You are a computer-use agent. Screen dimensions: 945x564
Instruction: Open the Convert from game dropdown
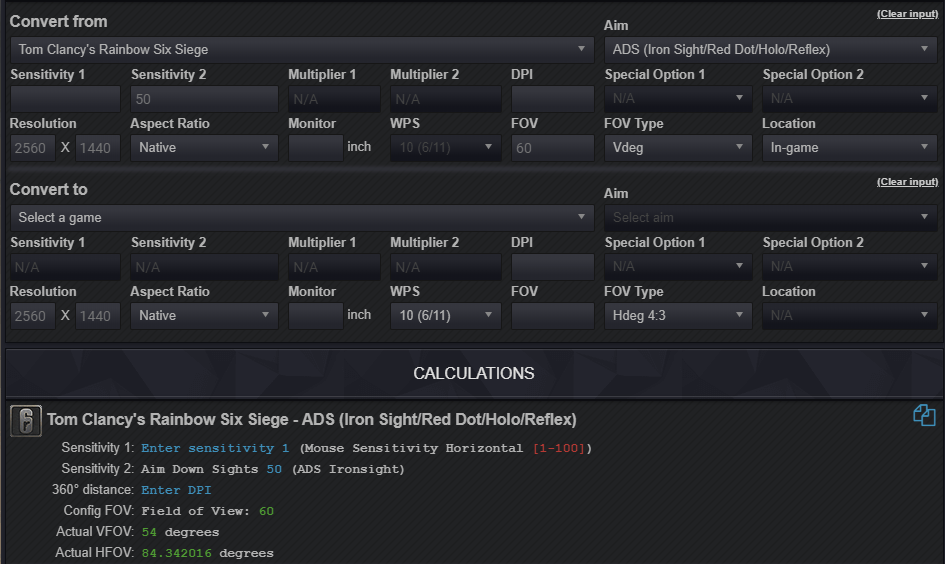(302, 49)
